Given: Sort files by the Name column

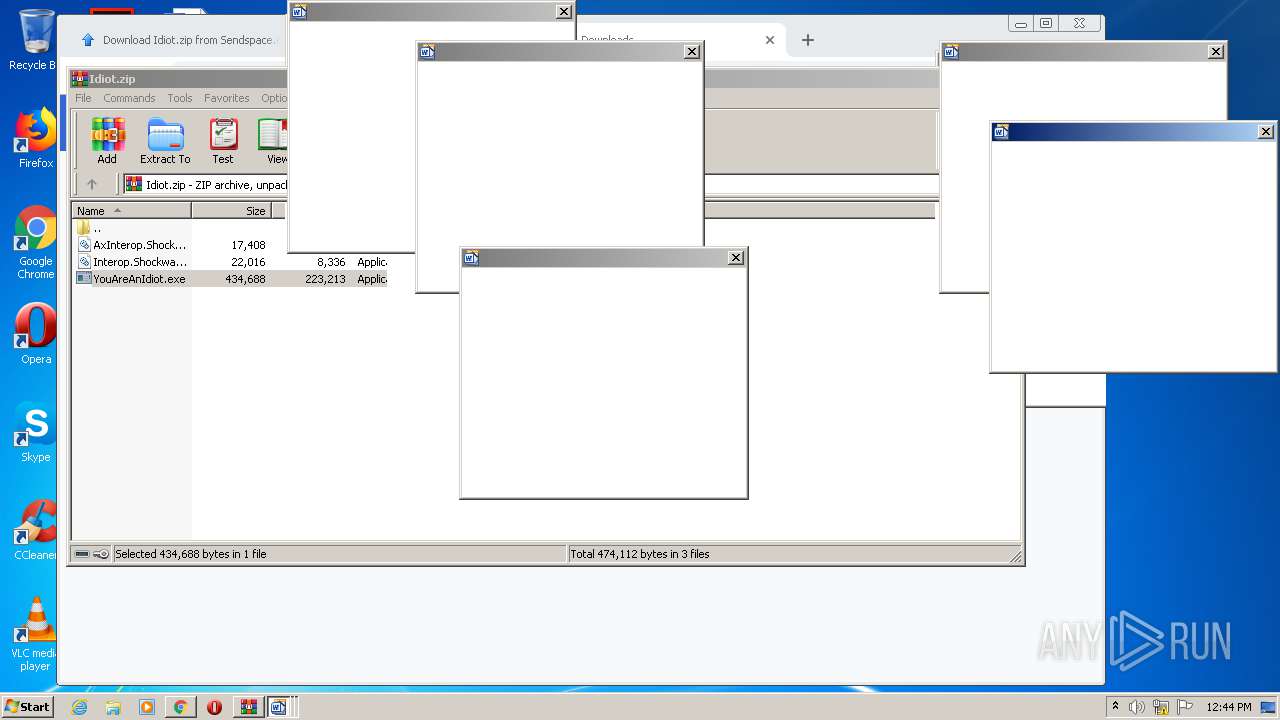Looking at the screenshot, I should pos(132,211).
